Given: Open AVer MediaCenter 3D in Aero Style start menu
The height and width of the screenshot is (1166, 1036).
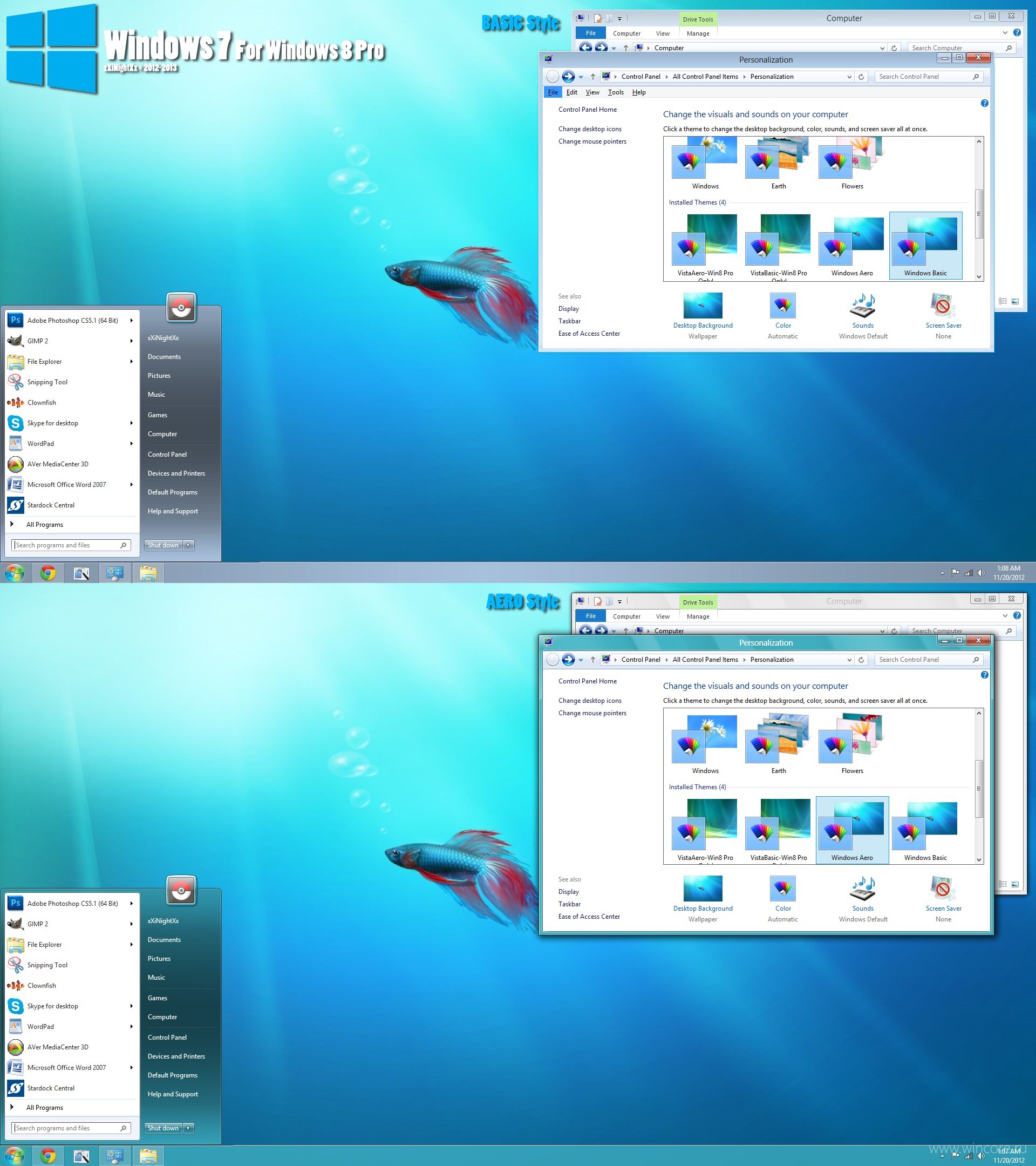Looking at the screenshot, I should [x=71, y=1047].
